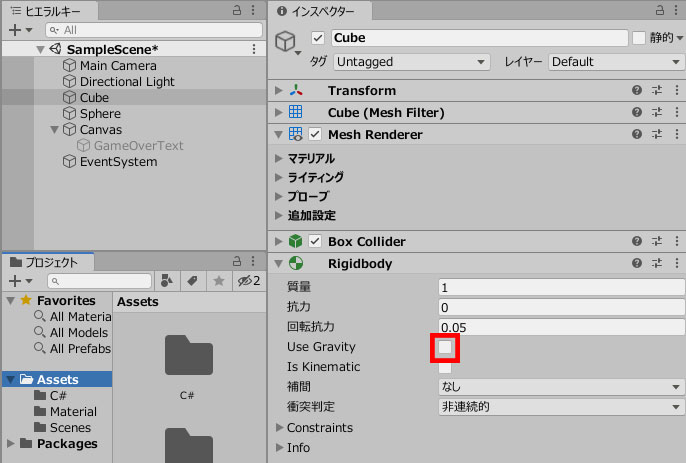Enable the Is Kinematic checkbox
The width and height of the screenshot is (686, 463).
click(445, 367)
